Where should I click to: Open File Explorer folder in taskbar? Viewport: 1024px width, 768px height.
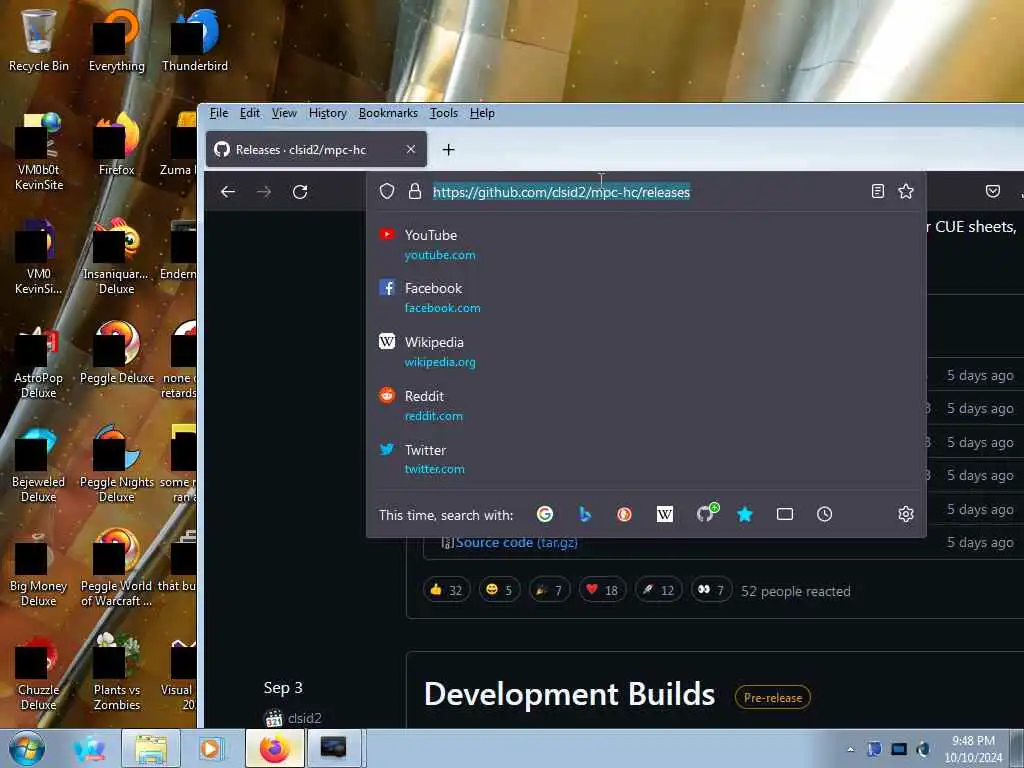tap(151, 748)
